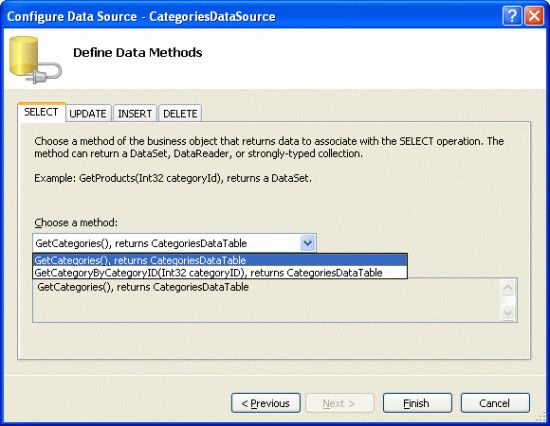Select GetCategoryByCategoryID(Int32 categoryID) option
This screenshot has height=426, width=550.
click(220, 273)
